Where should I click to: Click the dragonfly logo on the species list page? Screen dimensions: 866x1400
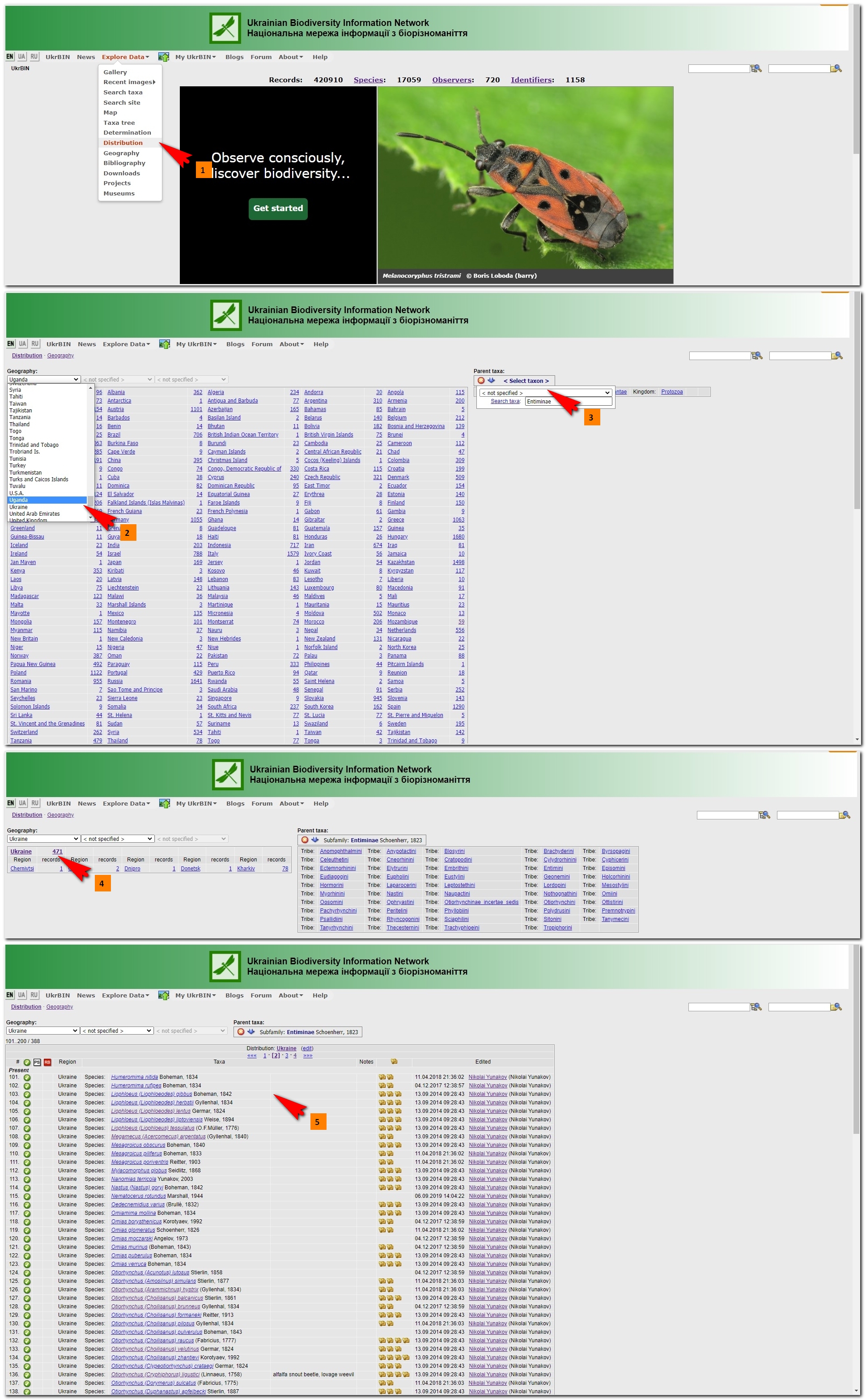pos(225,967)
